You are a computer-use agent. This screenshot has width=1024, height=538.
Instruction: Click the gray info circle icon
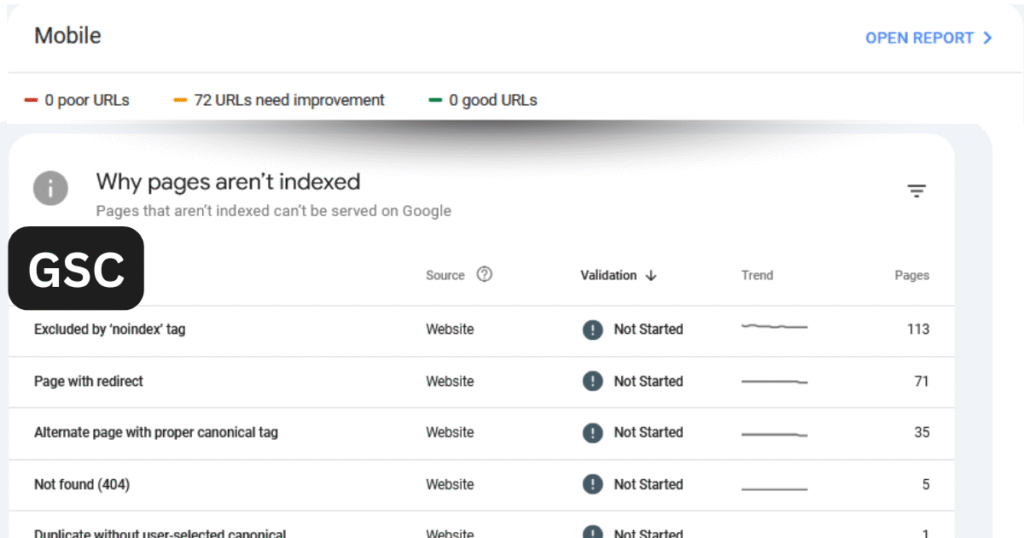(x=51, y=188)
